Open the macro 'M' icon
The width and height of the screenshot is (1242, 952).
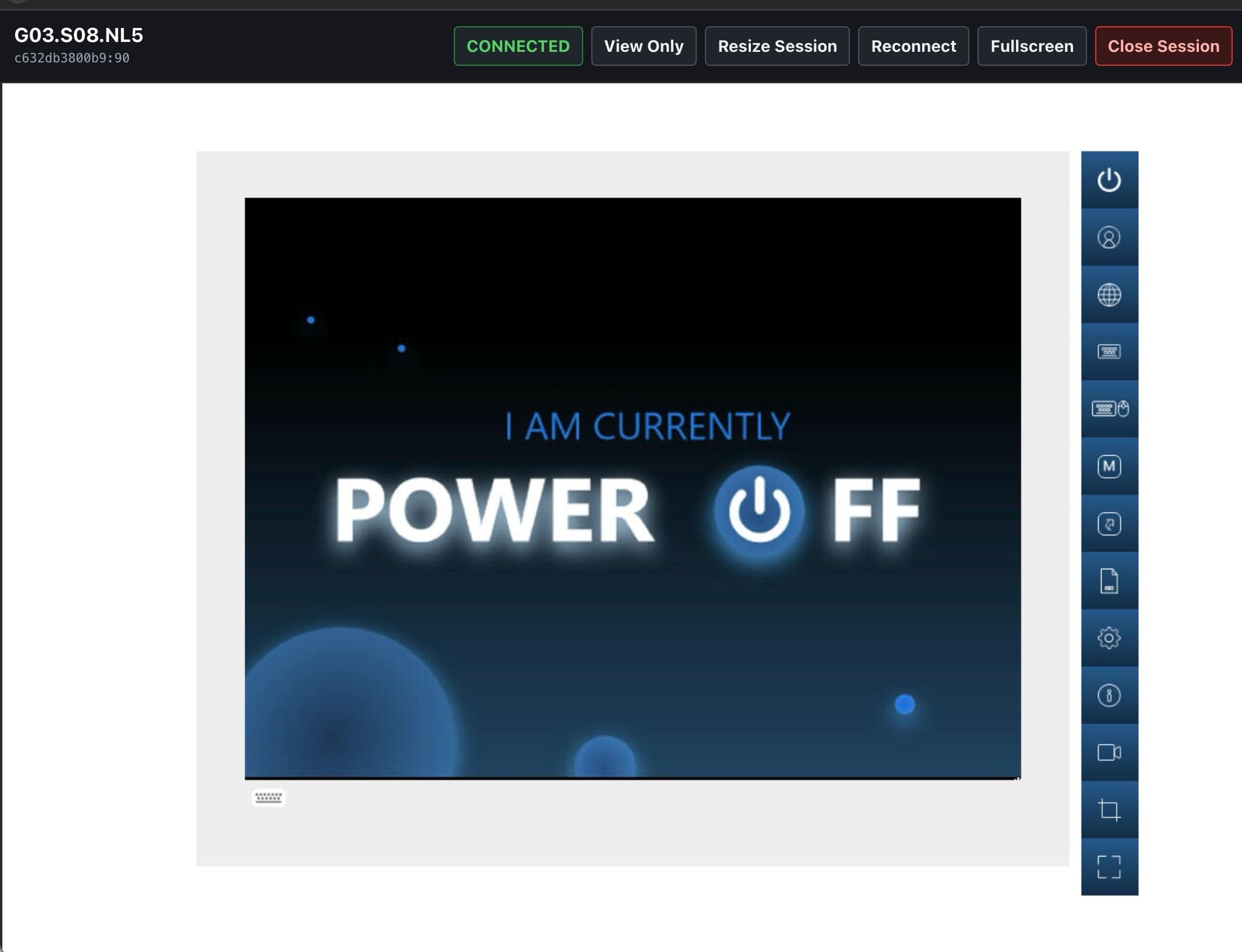click(1109, 466)
